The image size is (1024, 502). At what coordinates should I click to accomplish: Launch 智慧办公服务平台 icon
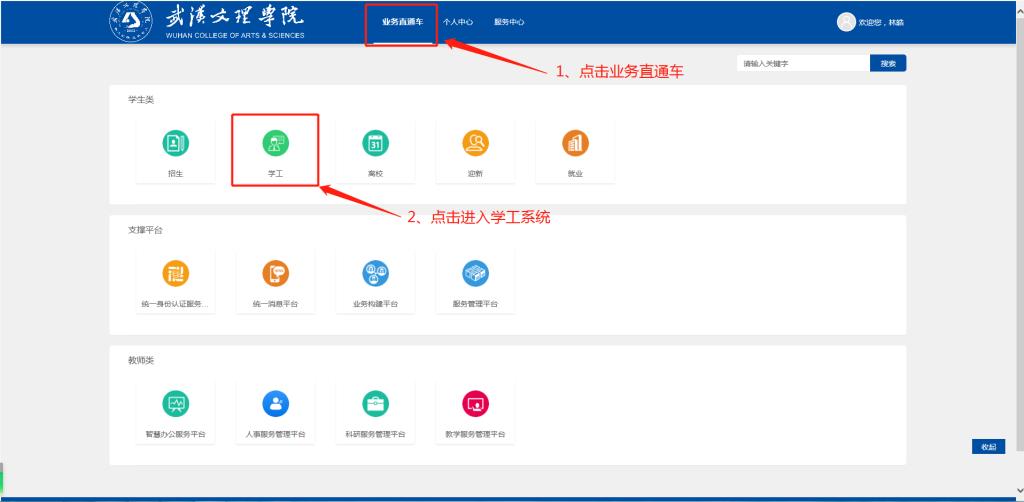click(175, 403)
